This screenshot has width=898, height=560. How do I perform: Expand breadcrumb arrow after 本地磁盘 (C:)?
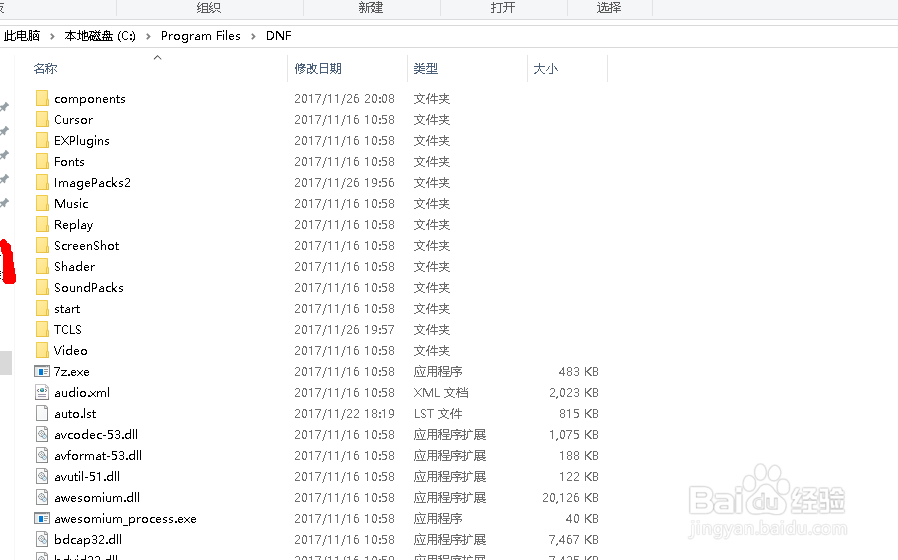click(x=148, y=36)
